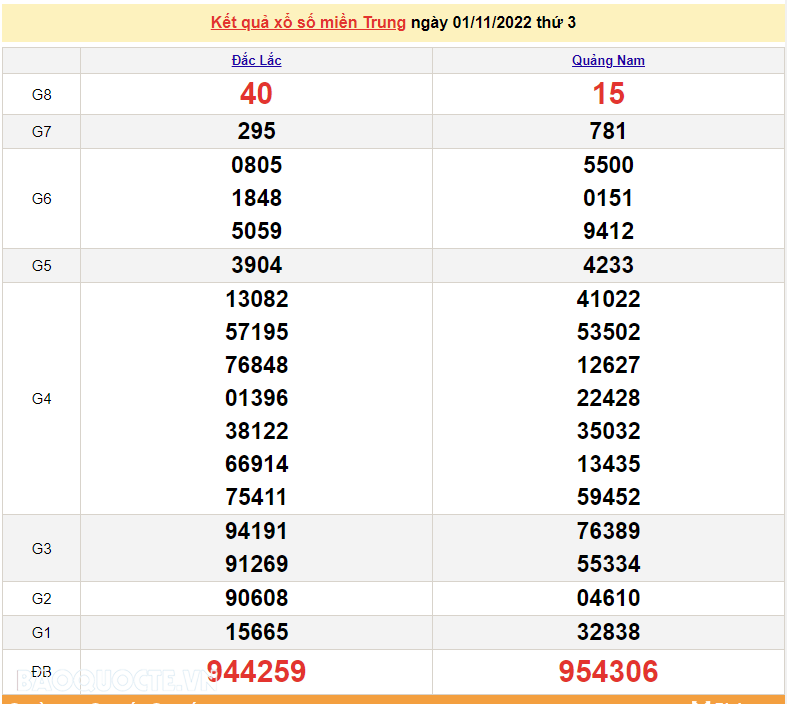Click the G6 number 0151
This screenshot has width=787, height=704.
[x=608, y=198]
